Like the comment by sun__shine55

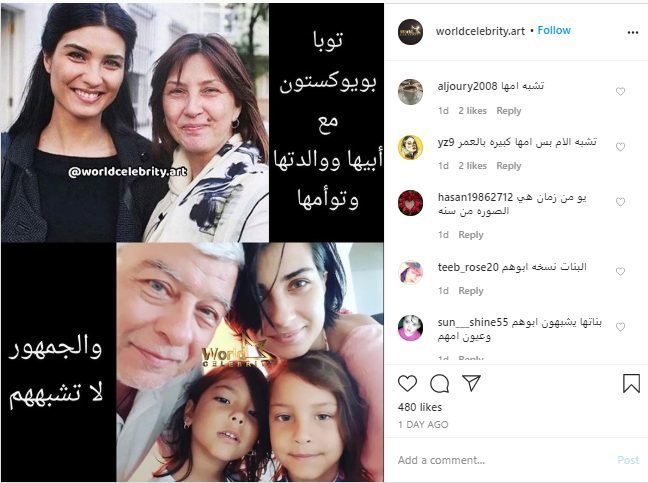tap(620, 327)
